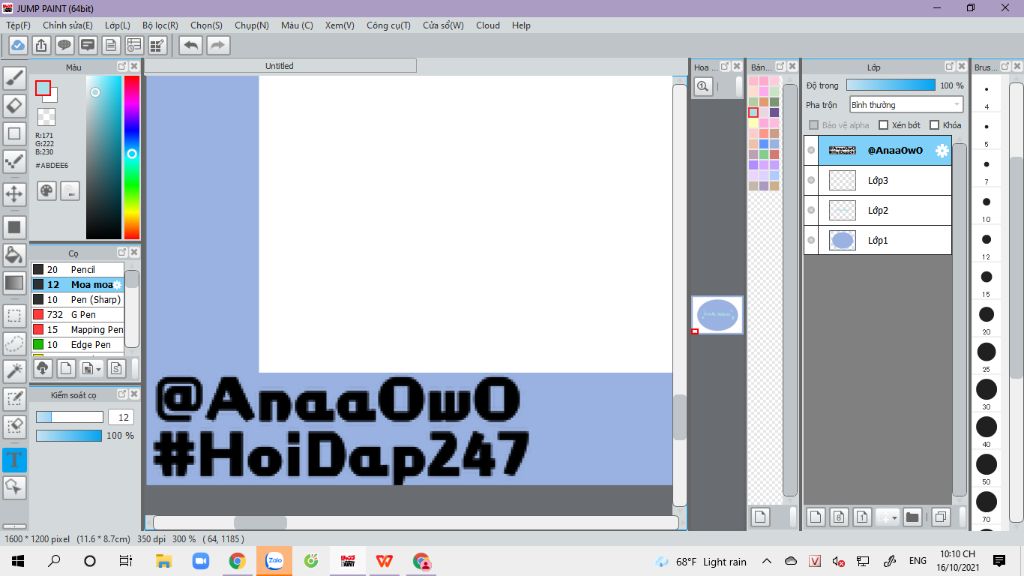Click the navigator canvas thumbnail
The width and height of the screenshot is (1024, 576).
coord(717,315)
